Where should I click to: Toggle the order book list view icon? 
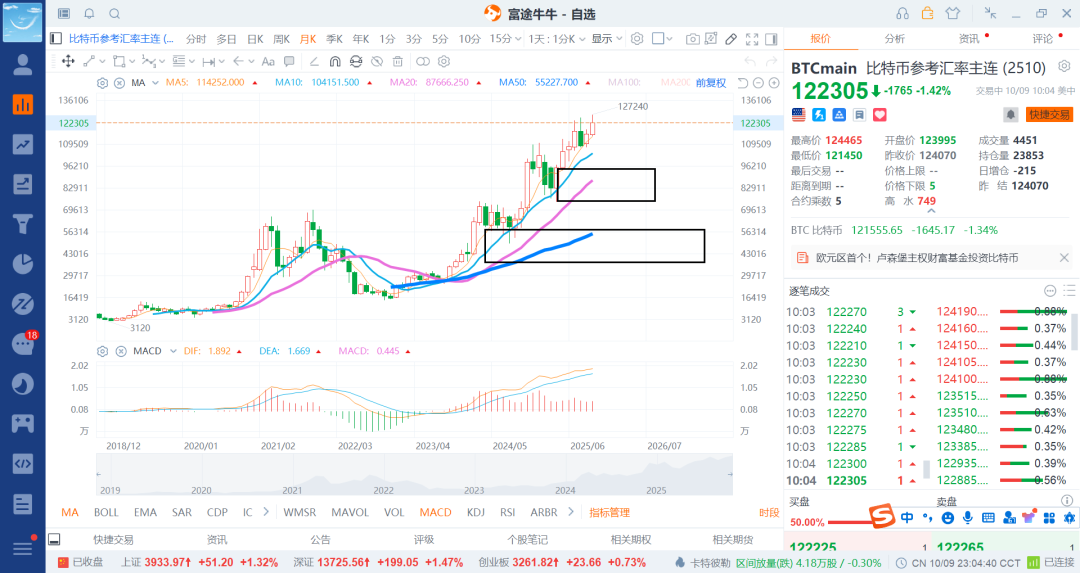click(1069, 291)
